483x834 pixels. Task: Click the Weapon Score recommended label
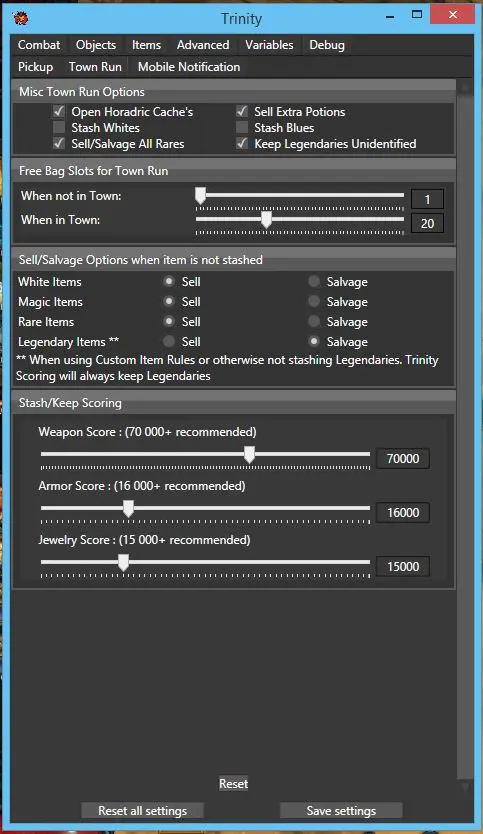(147, 432)
